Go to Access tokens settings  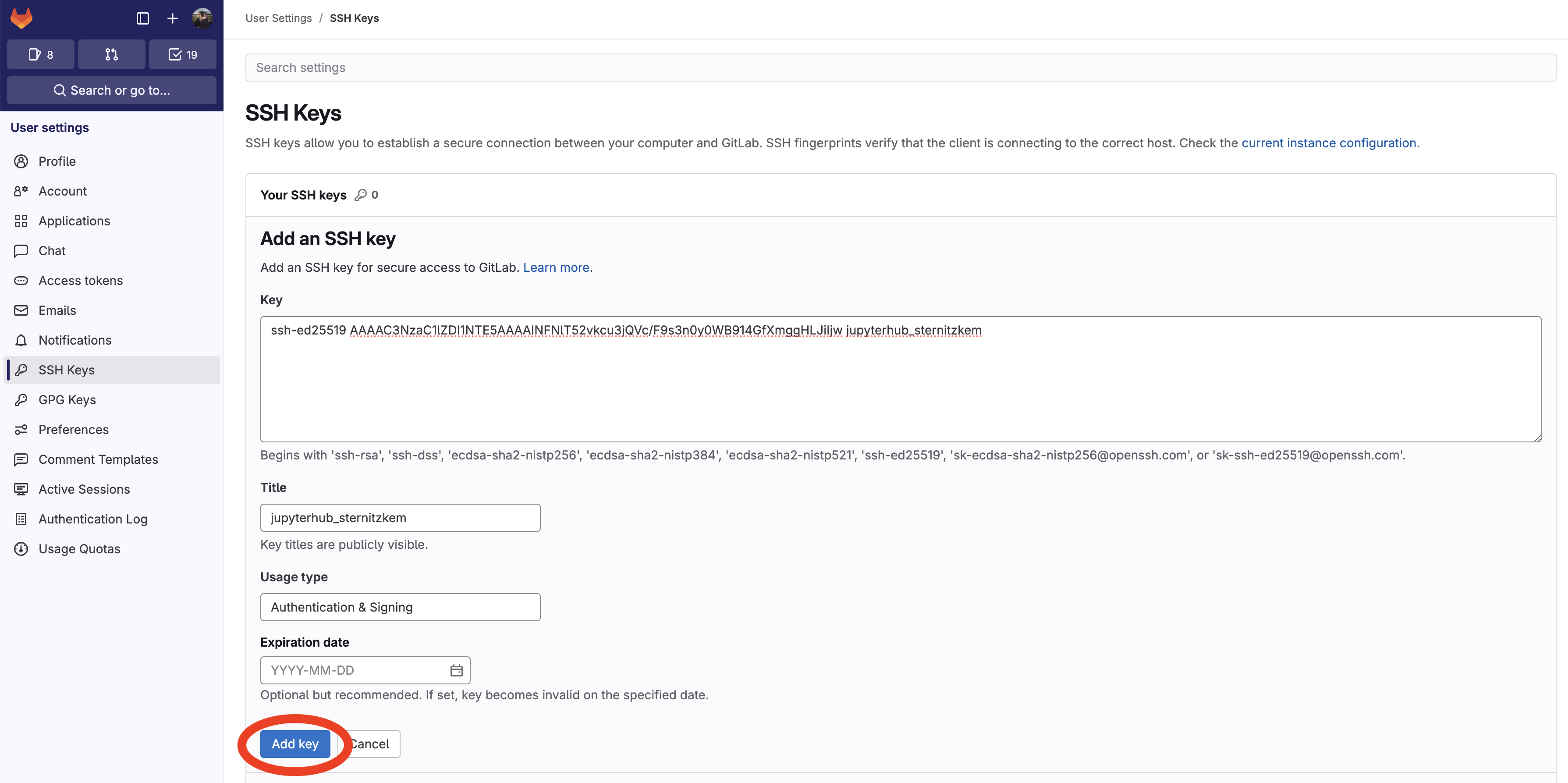(80, 281)
